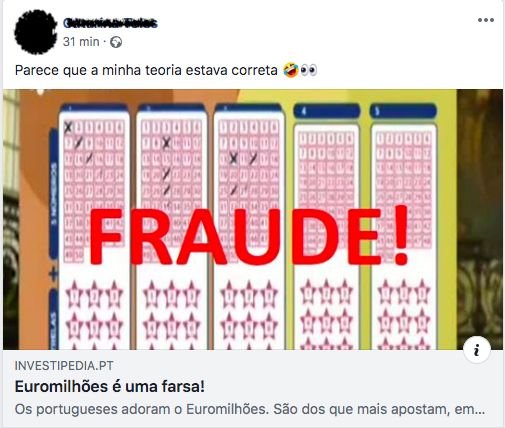Open the 'Euromilhões é uma farsa!' headline
This screenshot has height=428, width=505.
(110, 387)
